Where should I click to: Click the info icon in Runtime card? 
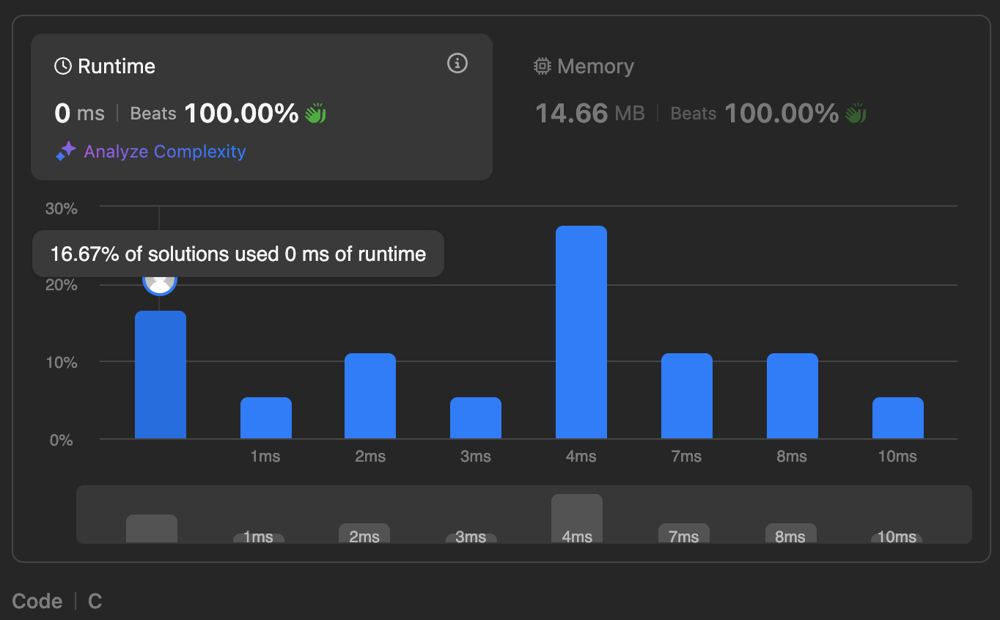pos(457,64)
